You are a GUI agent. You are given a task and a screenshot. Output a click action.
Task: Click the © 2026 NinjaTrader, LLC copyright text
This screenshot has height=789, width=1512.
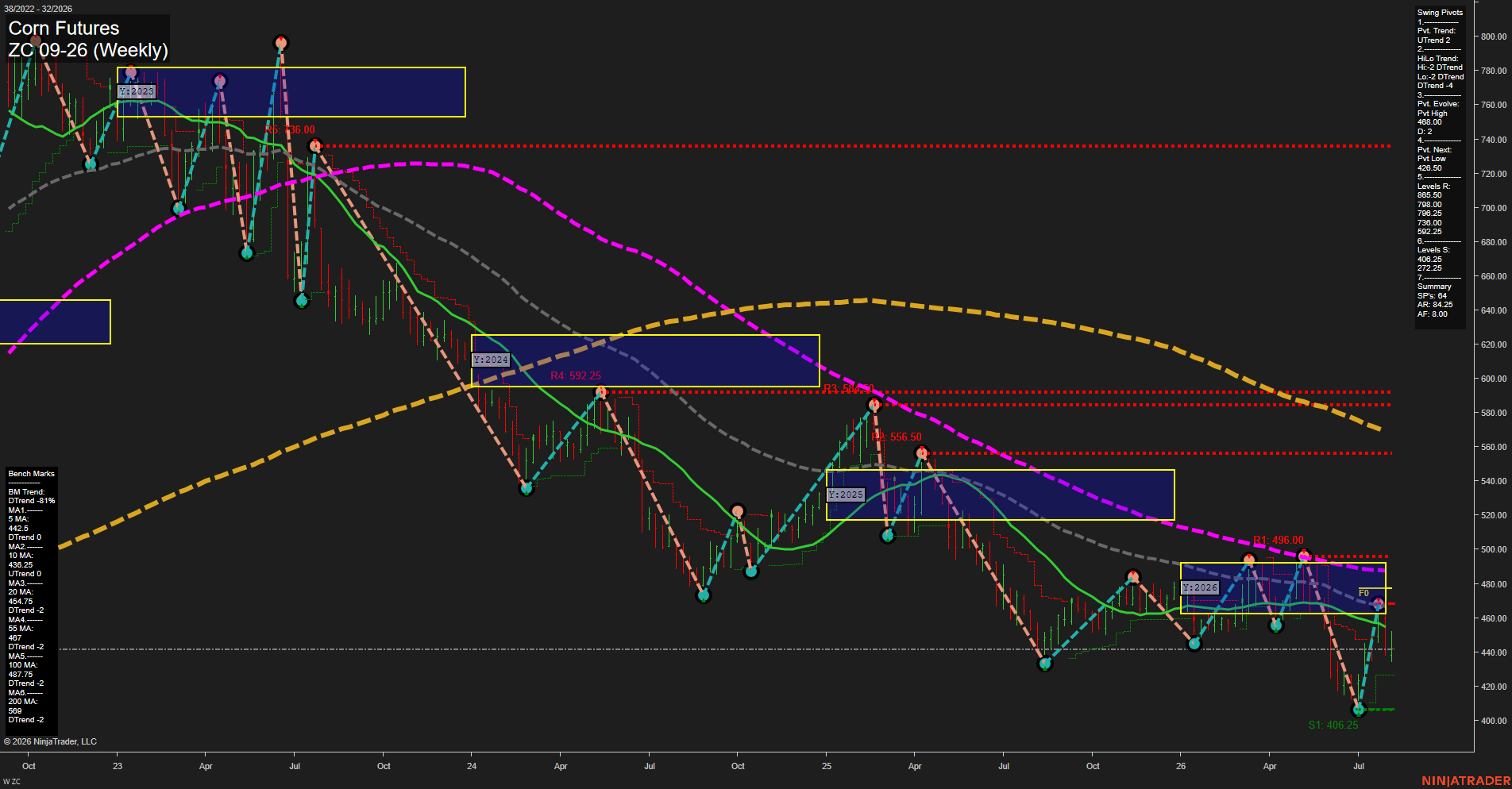(50, 741)
